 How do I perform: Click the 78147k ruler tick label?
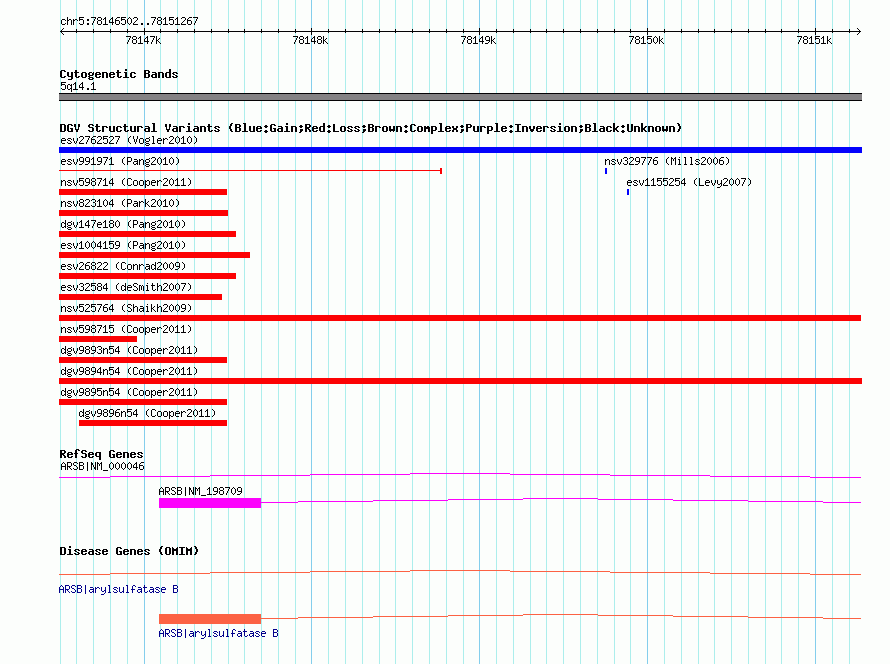143,40
